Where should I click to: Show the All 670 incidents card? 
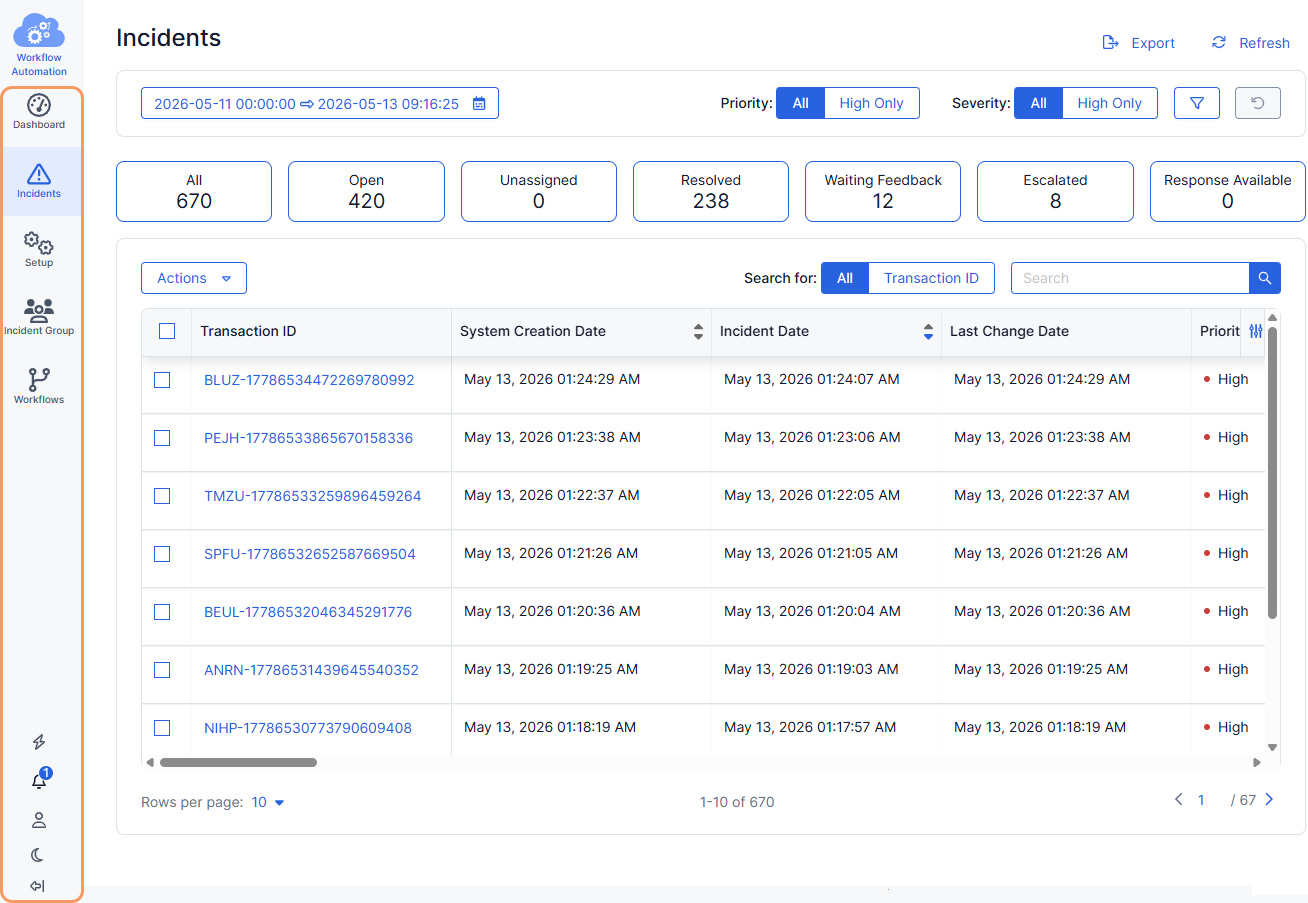[194, 191]
